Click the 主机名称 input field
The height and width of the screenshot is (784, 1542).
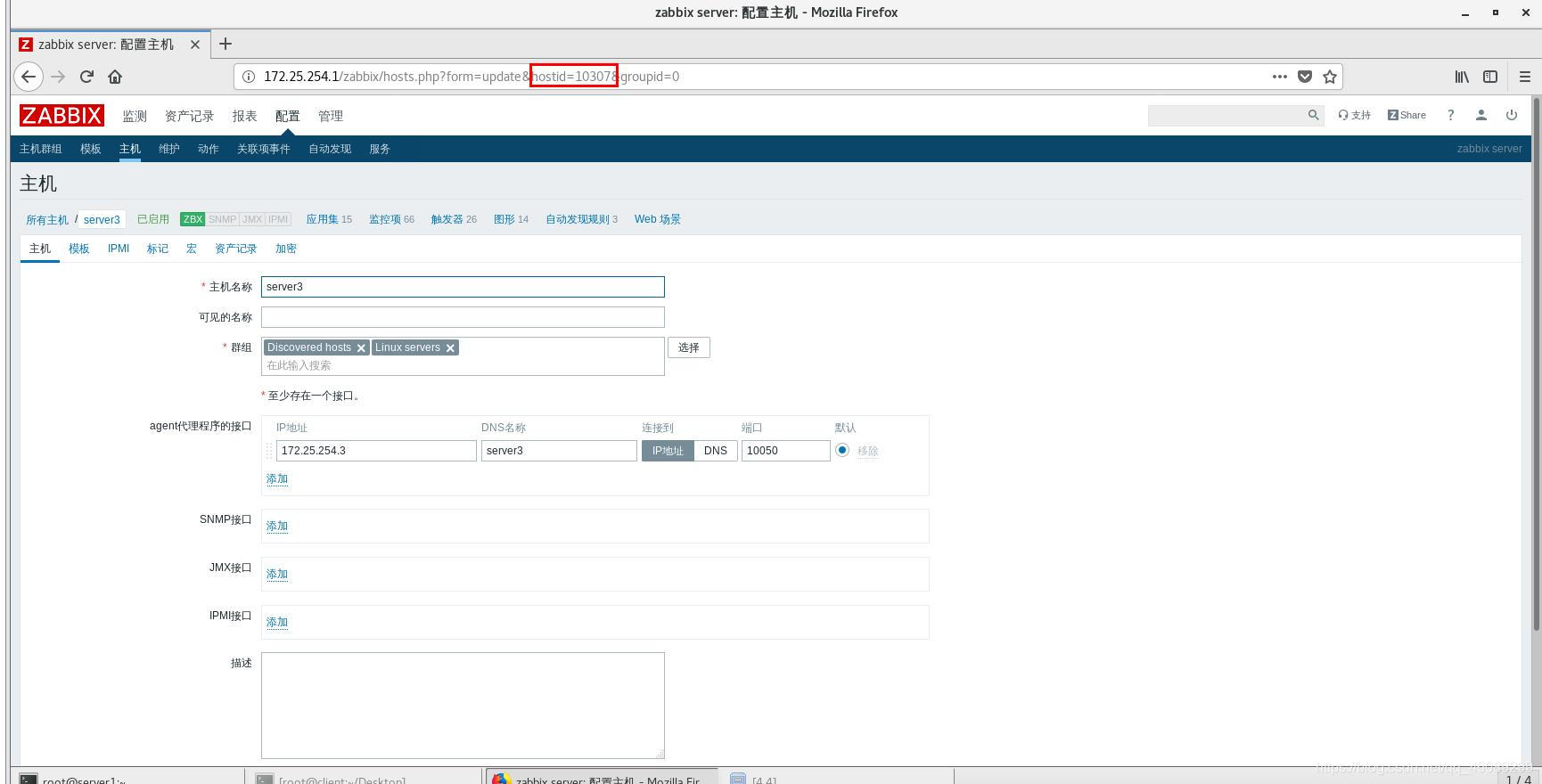[x=463, y=287]
